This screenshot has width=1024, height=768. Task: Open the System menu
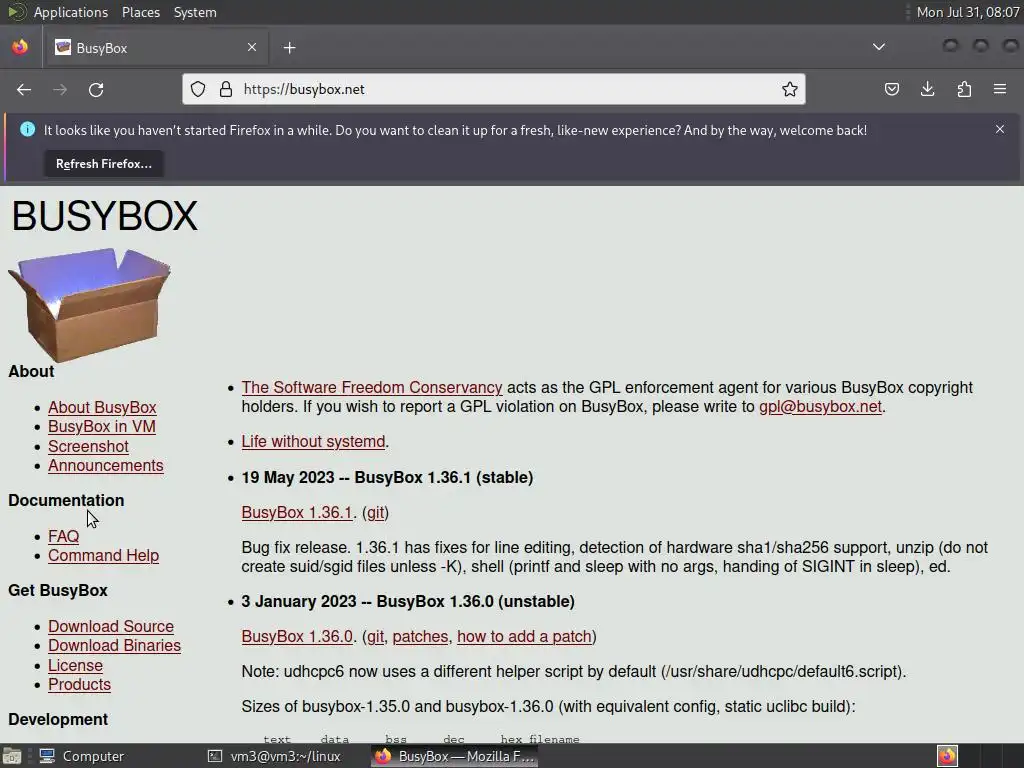[195, 12]
